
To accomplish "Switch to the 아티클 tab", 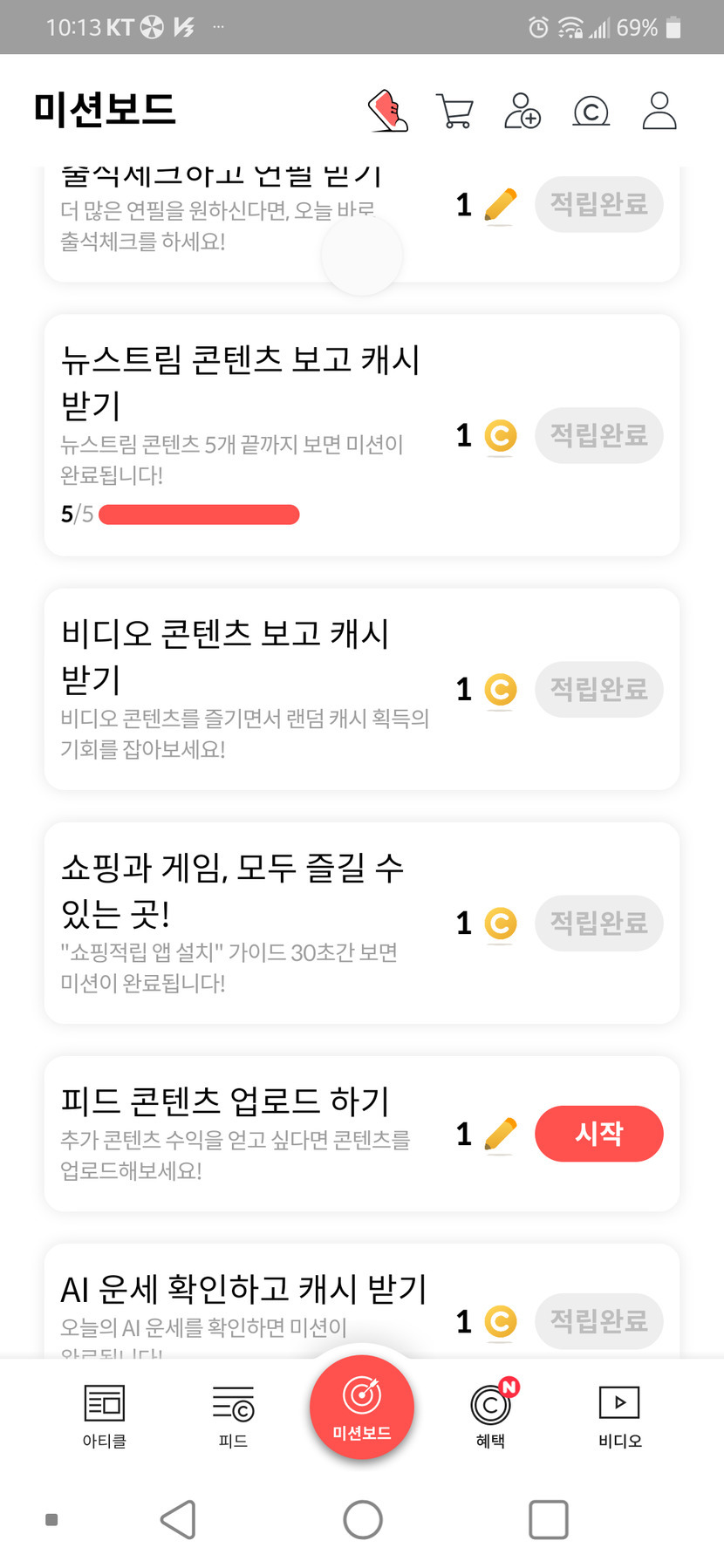I will (x=105, y=1415).
